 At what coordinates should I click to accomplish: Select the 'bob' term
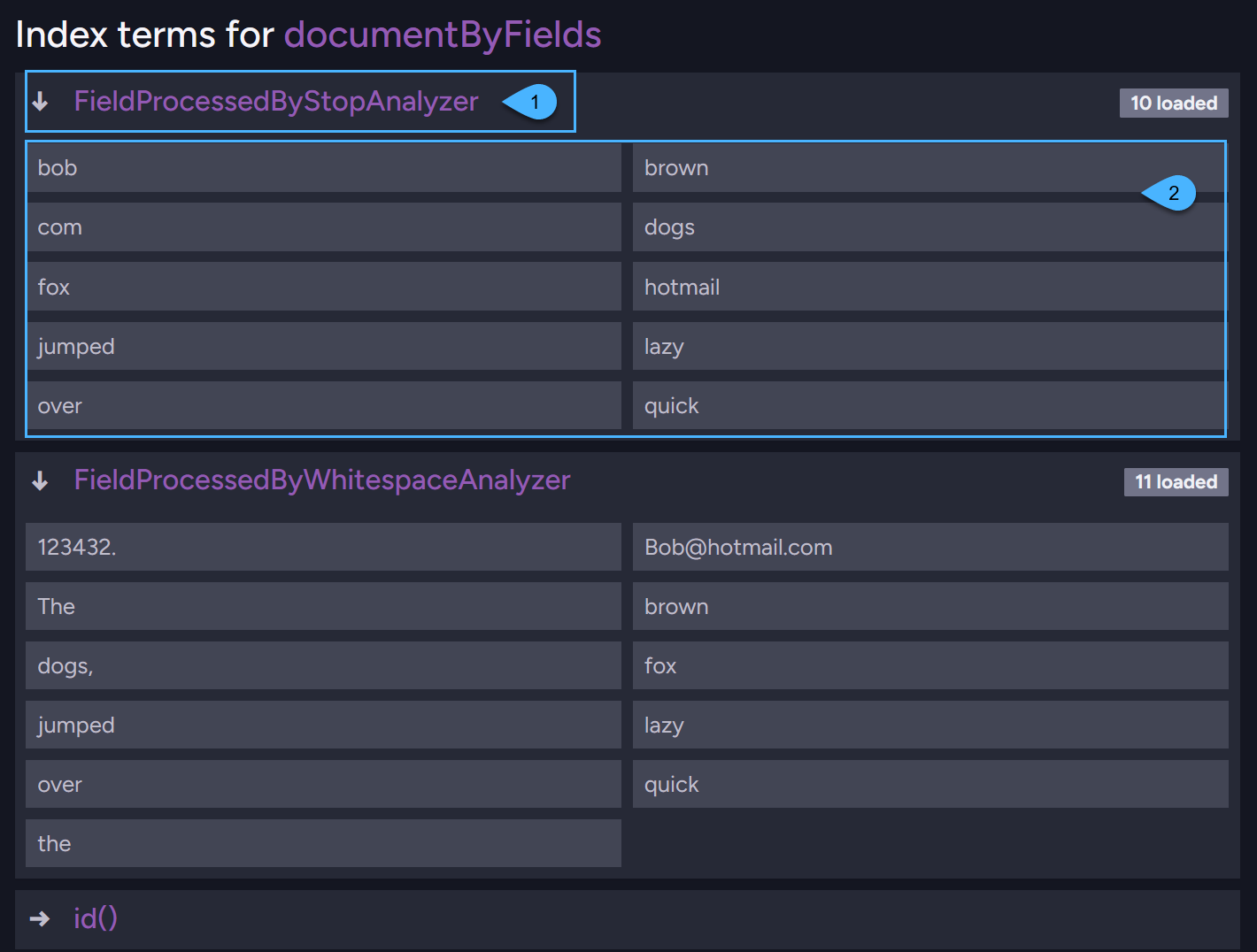[x=323, y=168]
